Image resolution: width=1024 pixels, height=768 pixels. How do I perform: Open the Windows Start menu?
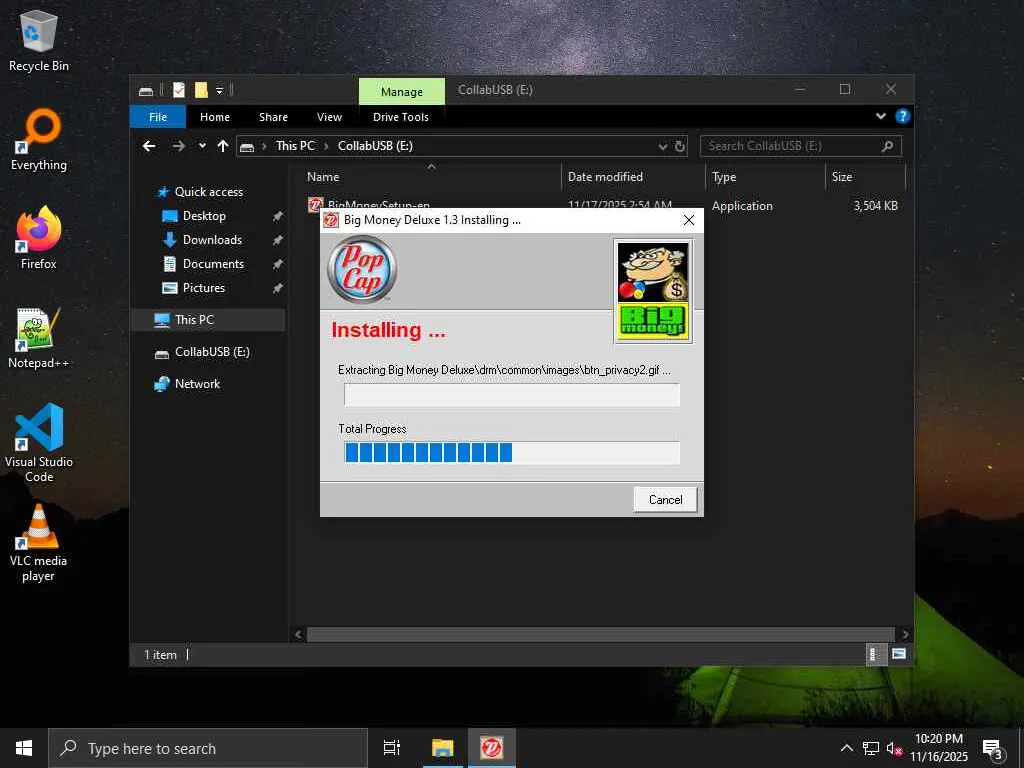24,748
